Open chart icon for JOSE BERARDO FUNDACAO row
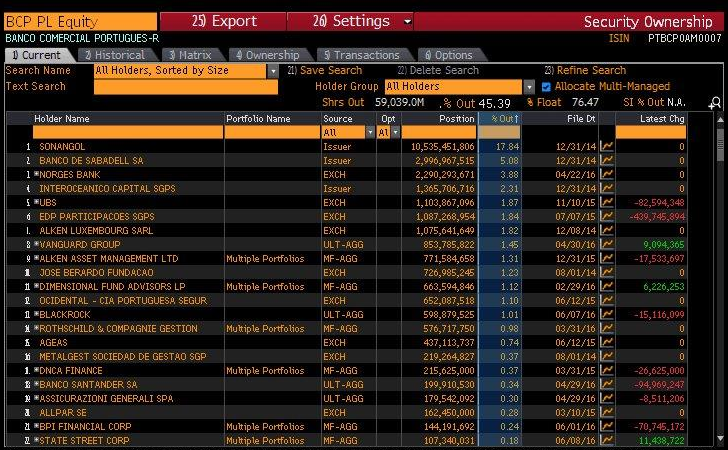The width and height of the screenshot is (728, 450). pyautogui.click(x=606, y=272)
